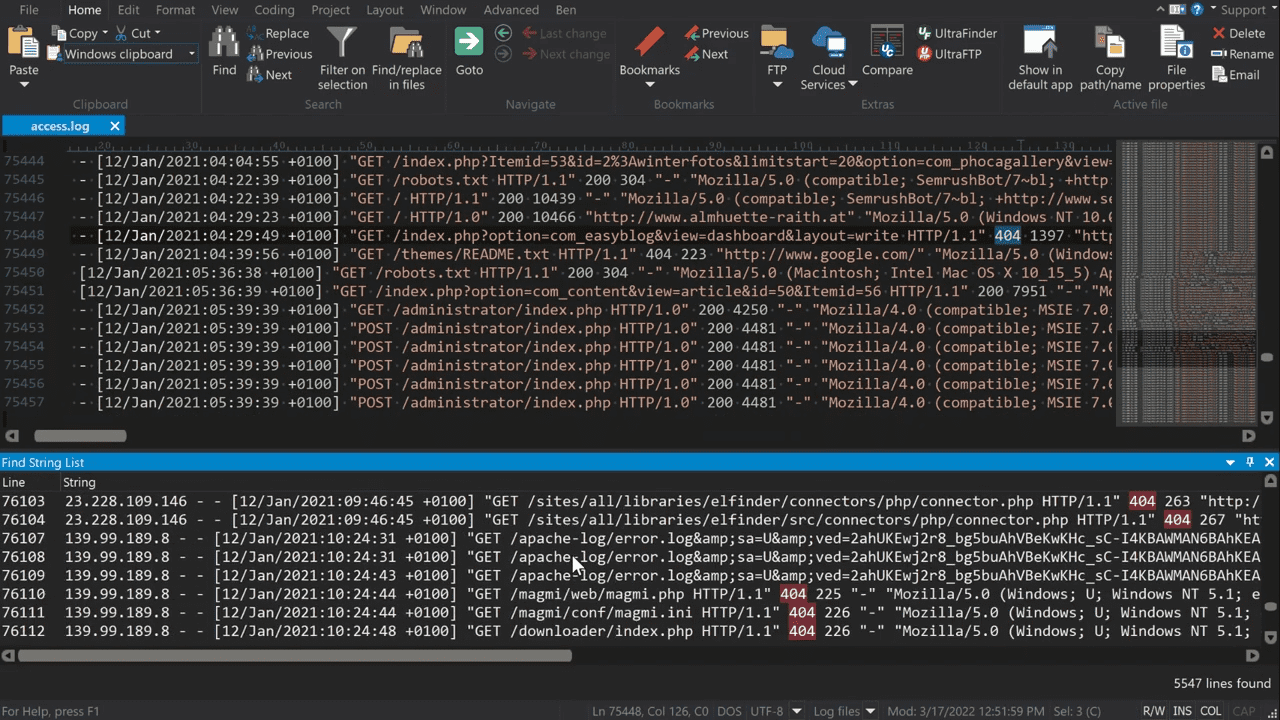The width and height of the screenshot is (1280, 720).
Task: Expand the Bookmarks dropdown arrow
Action: pos(649,84)
